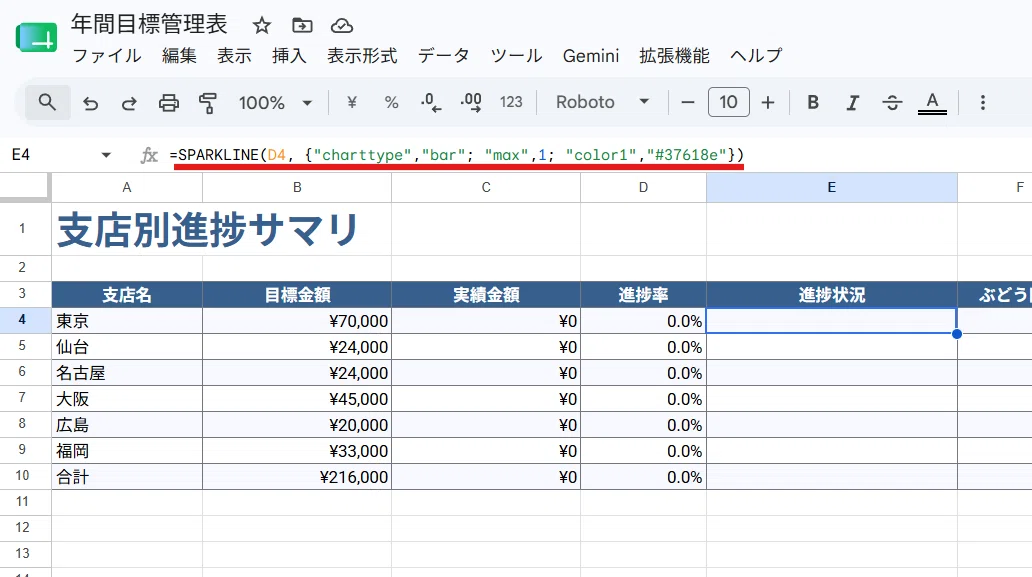Viewport: 1032px width, 577px height.
Task: Select column A header
Action: coord(127,188)
